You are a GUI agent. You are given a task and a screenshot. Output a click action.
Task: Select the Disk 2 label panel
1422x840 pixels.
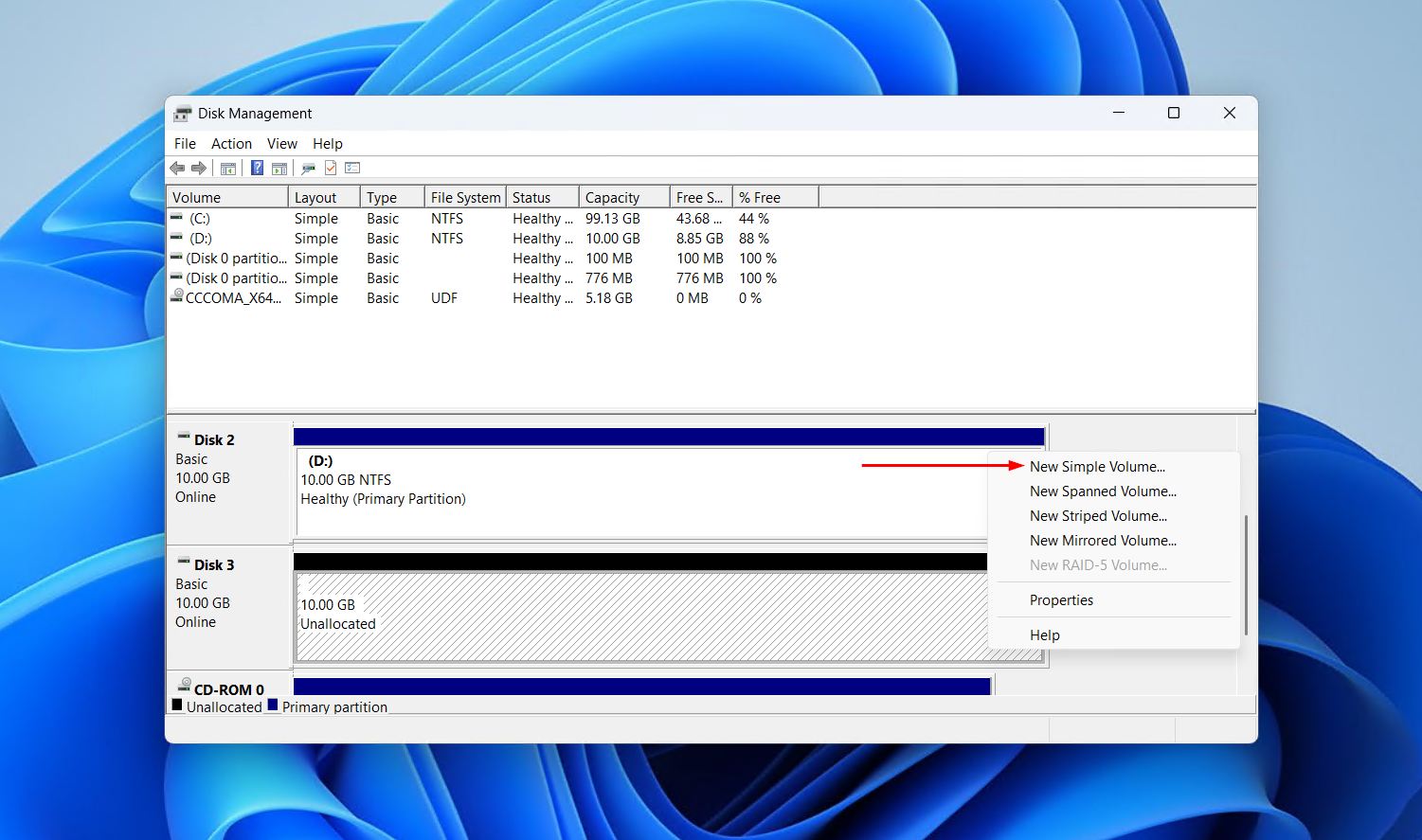(x=229, y=481)
